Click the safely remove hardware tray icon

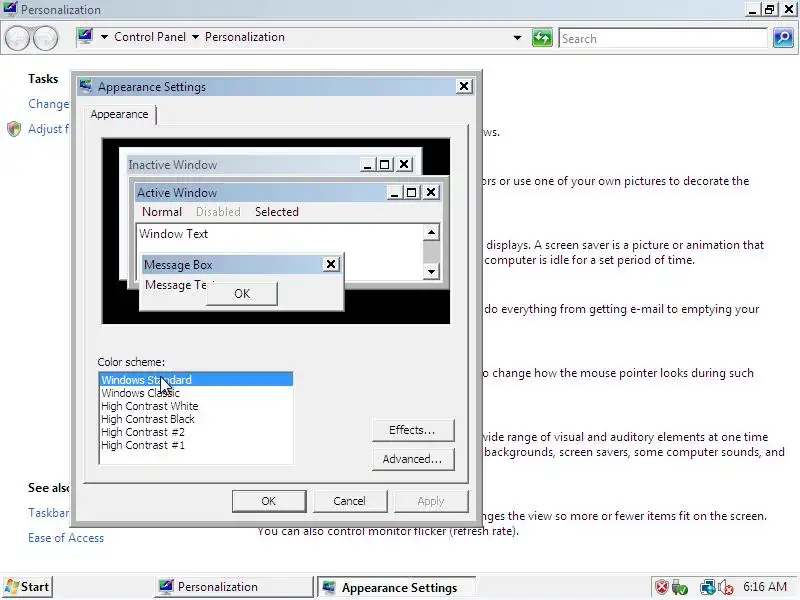(x=680, y=587)
